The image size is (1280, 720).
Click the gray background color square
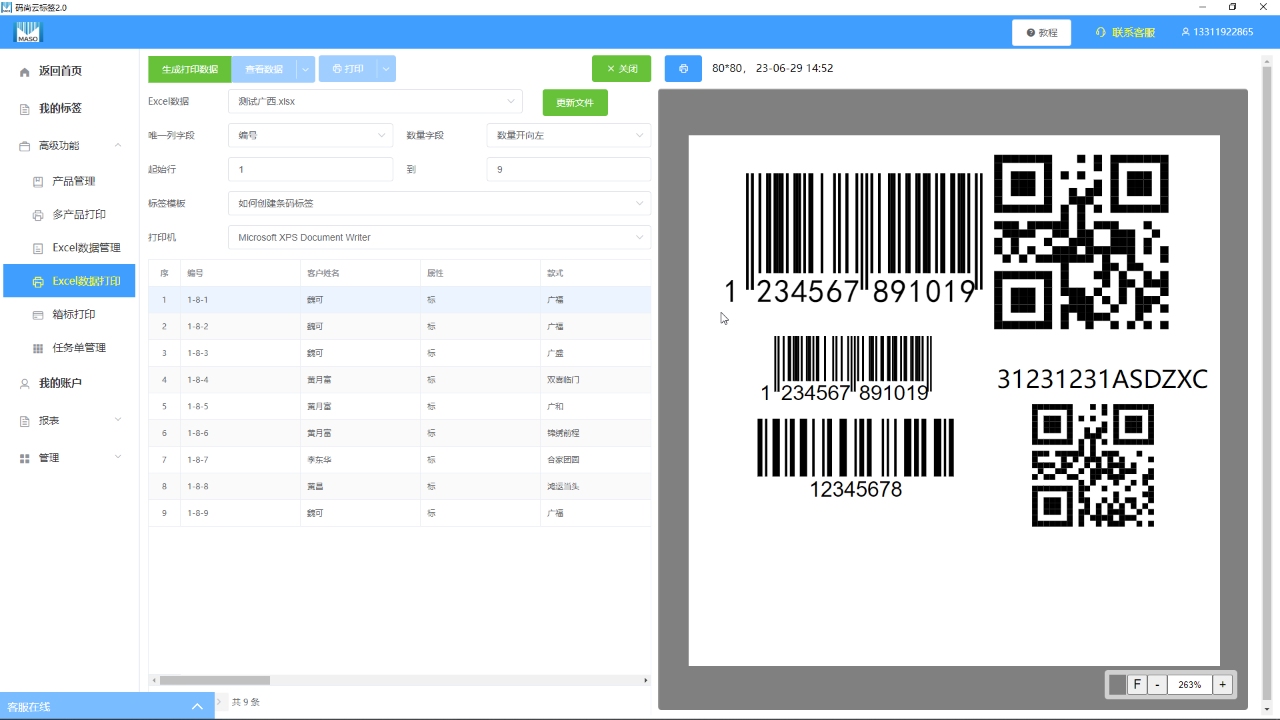(1117, 685)
